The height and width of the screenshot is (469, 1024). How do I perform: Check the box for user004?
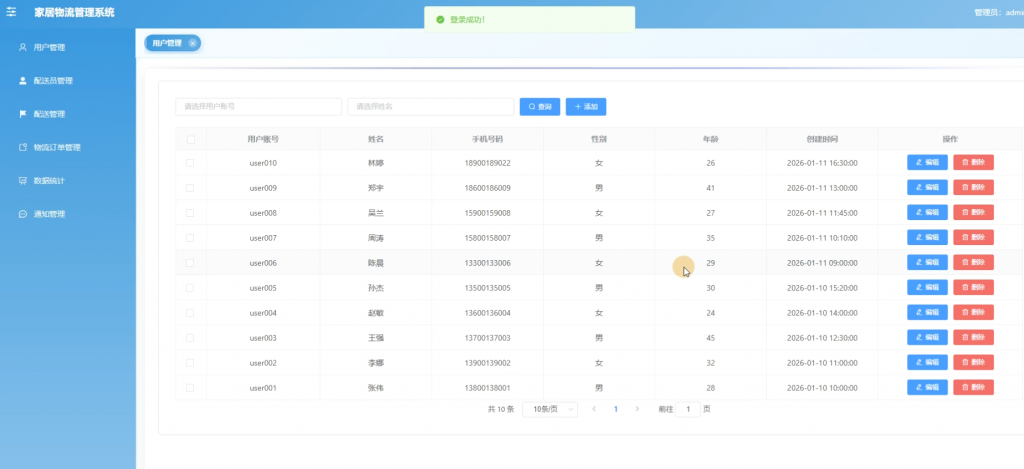click(190, 313)
